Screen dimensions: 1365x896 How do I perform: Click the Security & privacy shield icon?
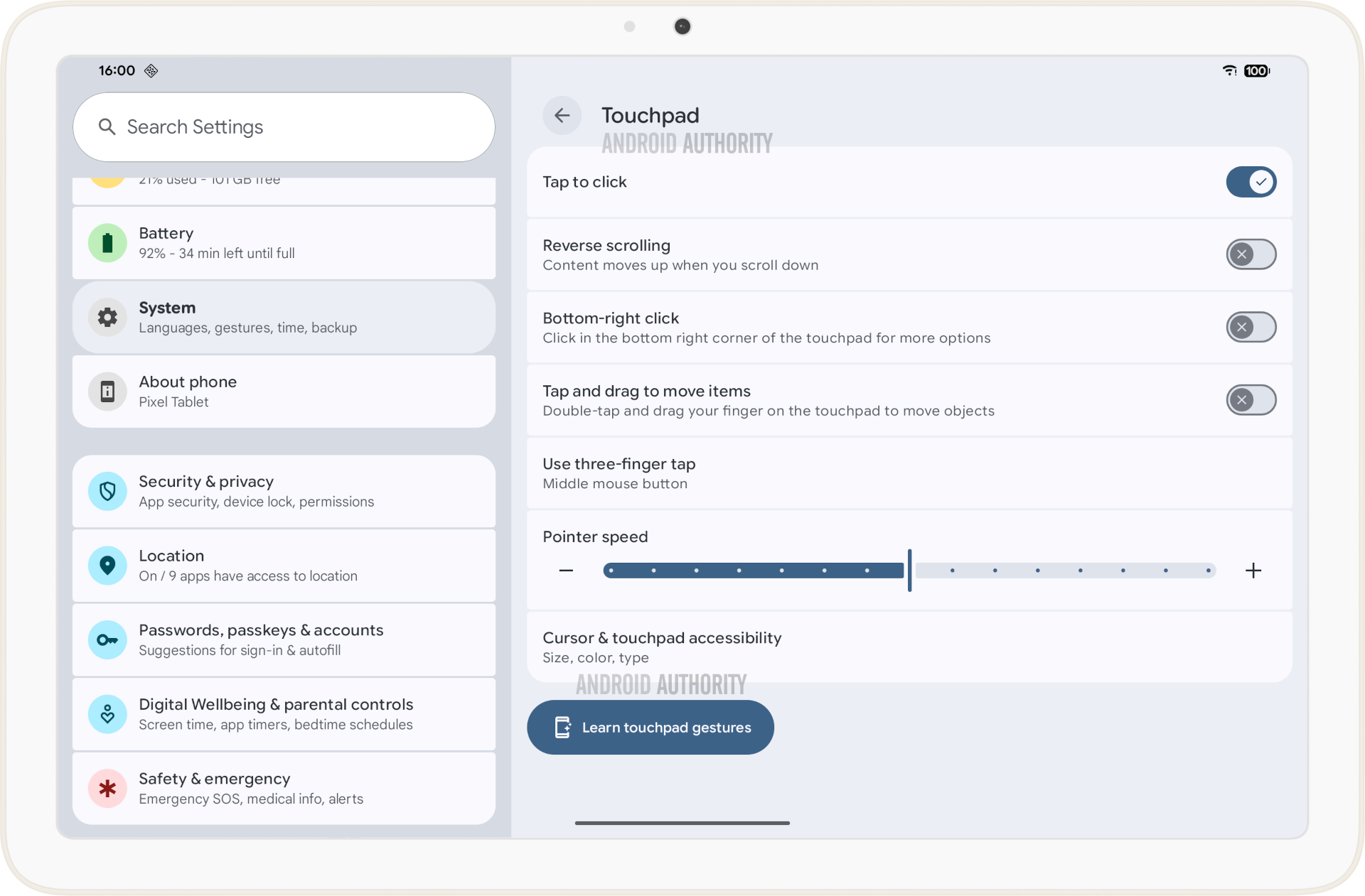(107, 491)
